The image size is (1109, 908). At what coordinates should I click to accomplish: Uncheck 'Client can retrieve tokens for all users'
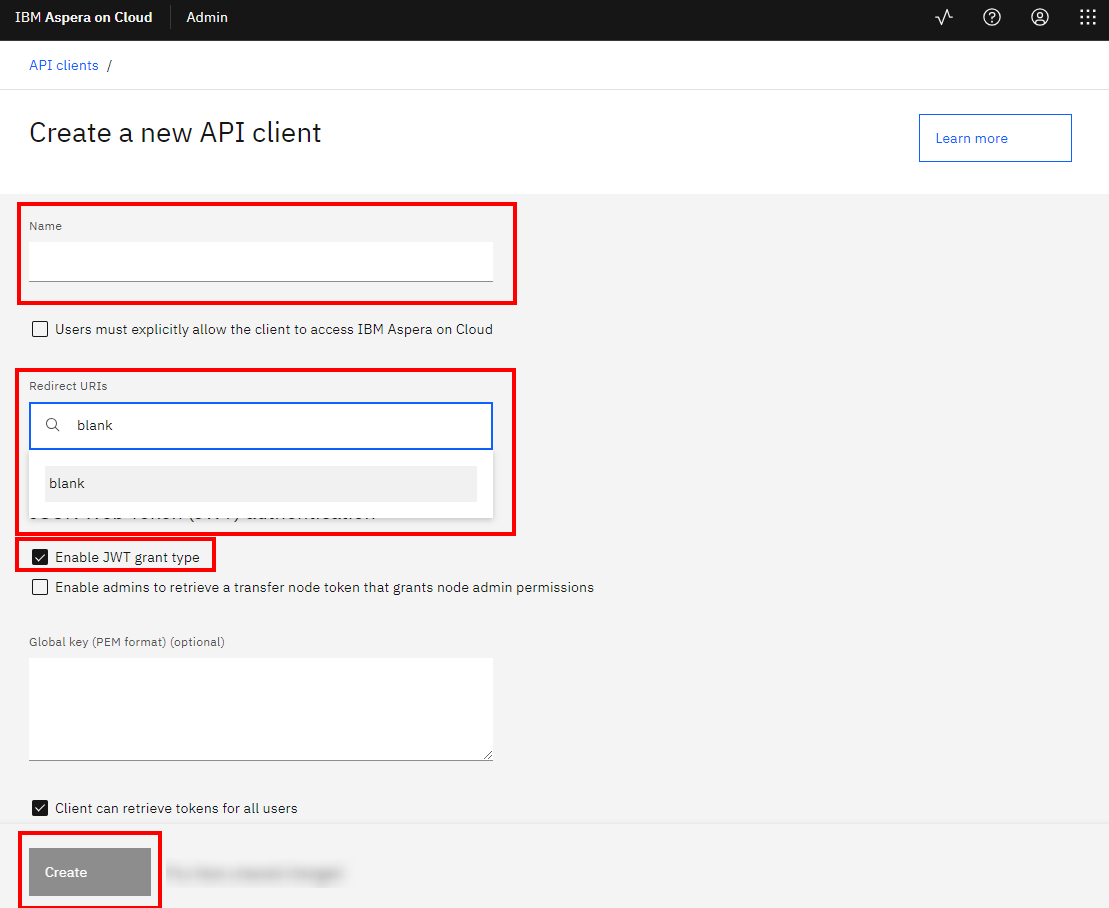click(40, 808)
